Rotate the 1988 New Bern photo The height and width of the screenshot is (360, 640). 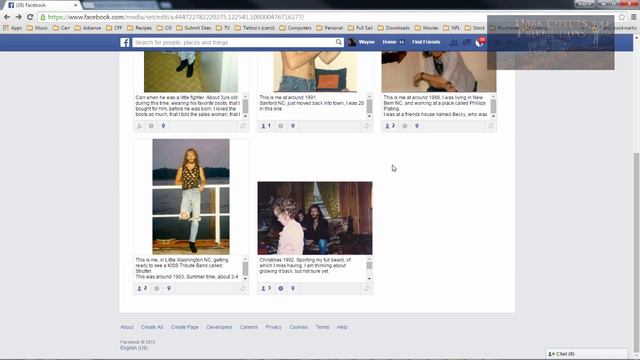pyautogui.click(x=491, y=126)
